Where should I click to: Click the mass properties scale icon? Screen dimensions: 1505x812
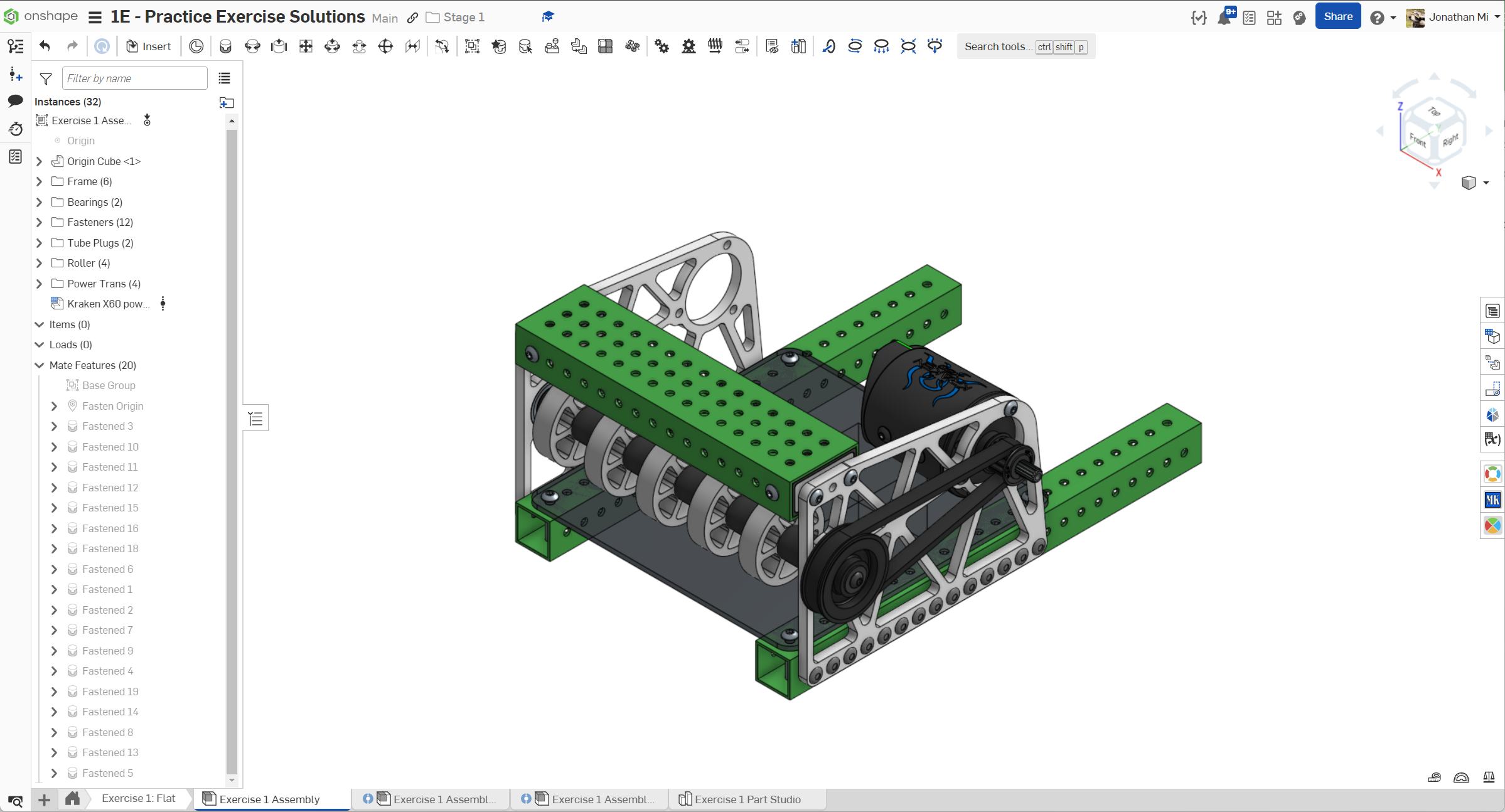pos(1488,777)
